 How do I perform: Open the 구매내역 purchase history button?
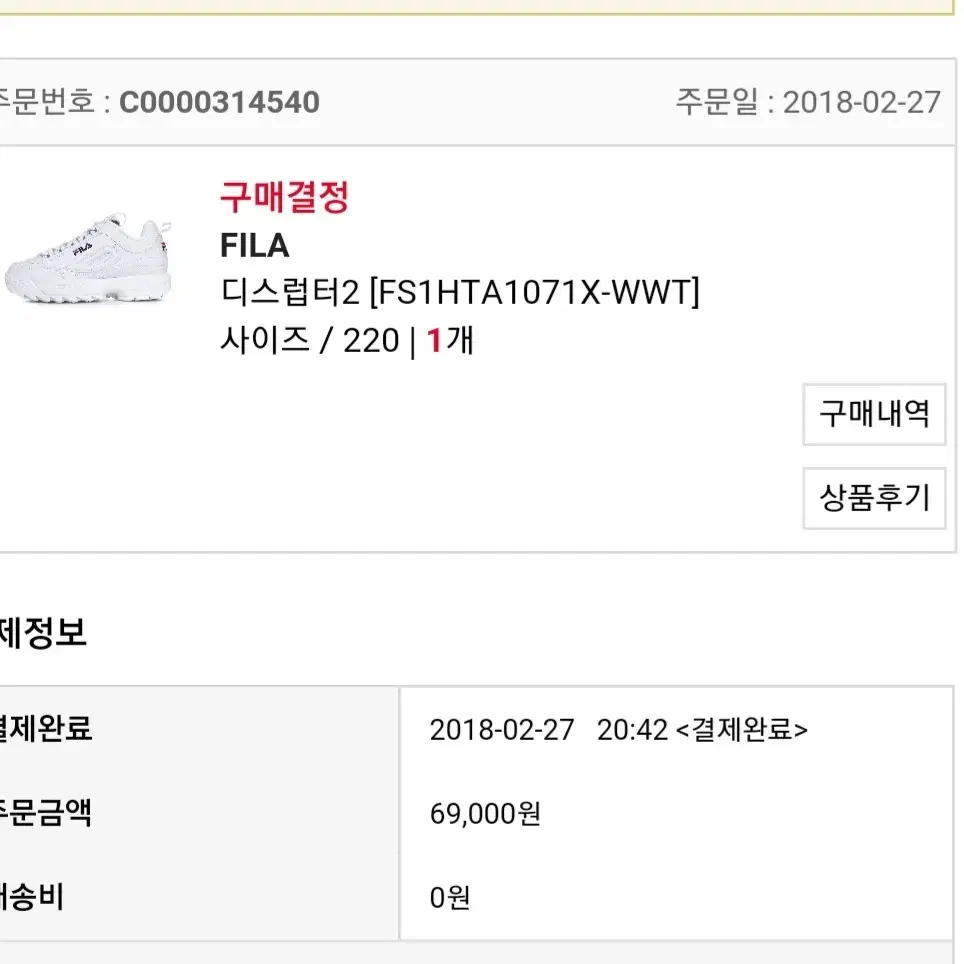[x=874, y=414]
